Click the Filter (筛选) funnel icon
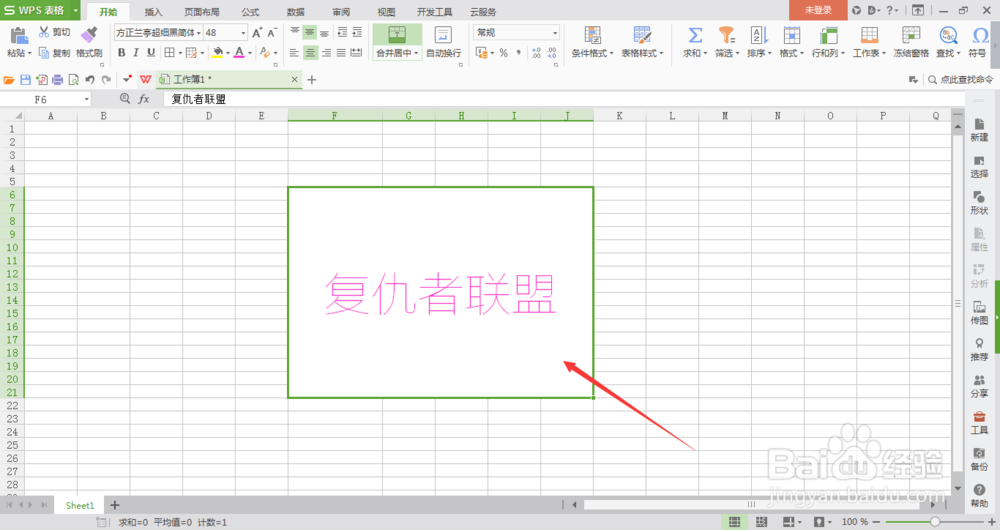 click(x=726, y=35)
